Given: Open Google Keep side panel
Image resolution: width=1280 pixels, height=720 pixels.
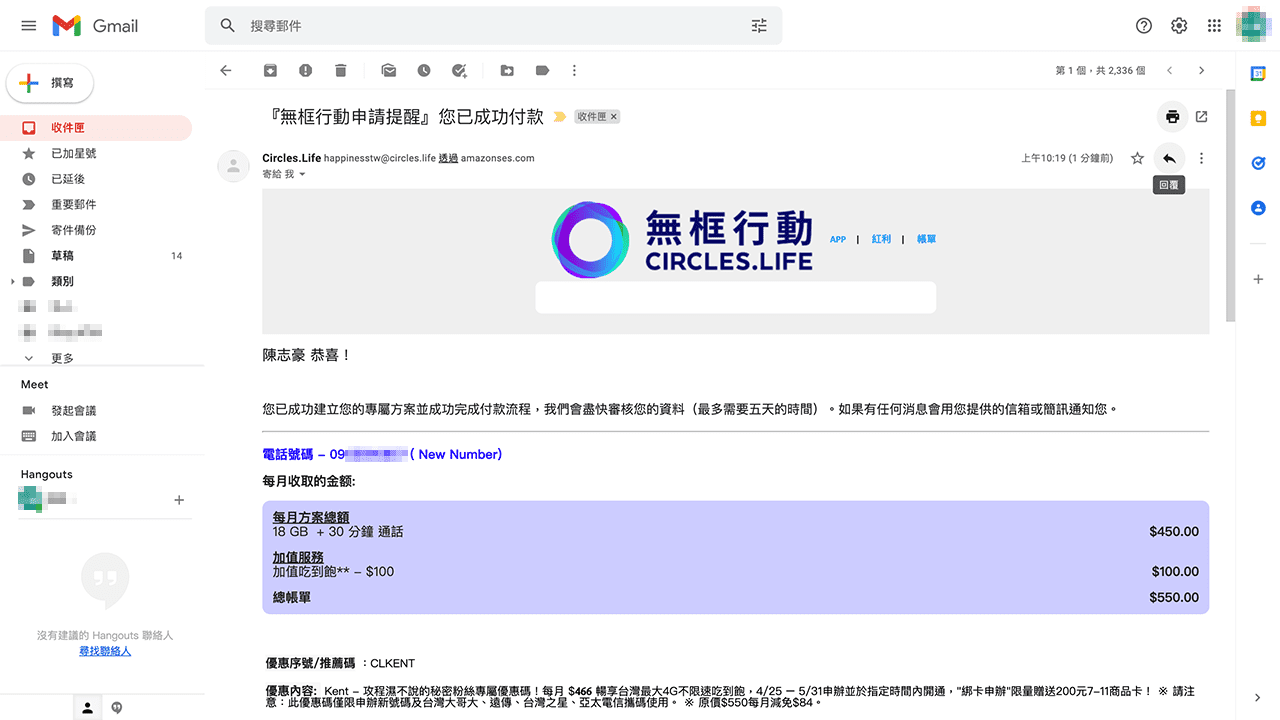Looking at the screenshot, I should coord(1258,117).
